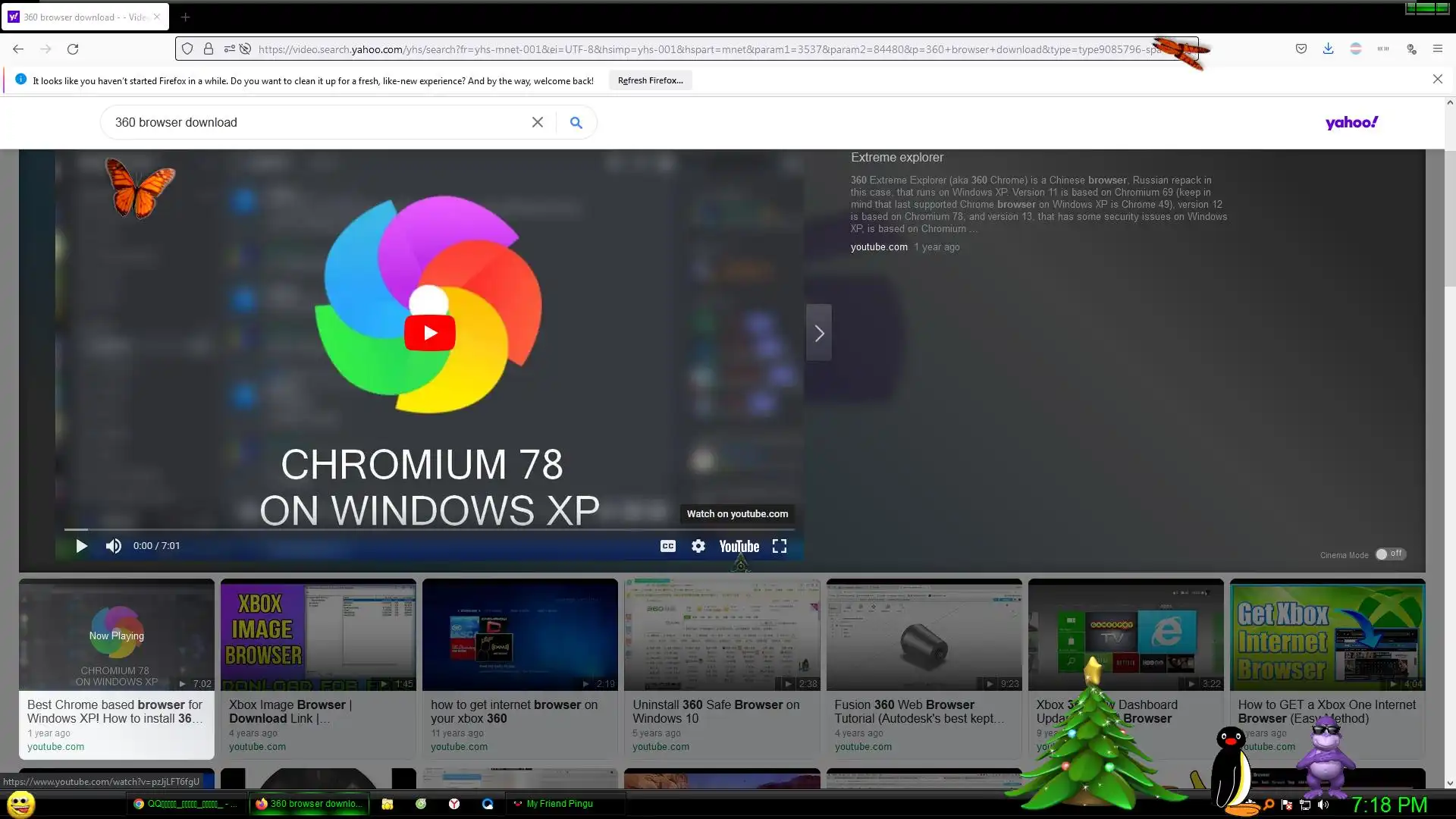Click the Save to Pocket icon

1301,49
